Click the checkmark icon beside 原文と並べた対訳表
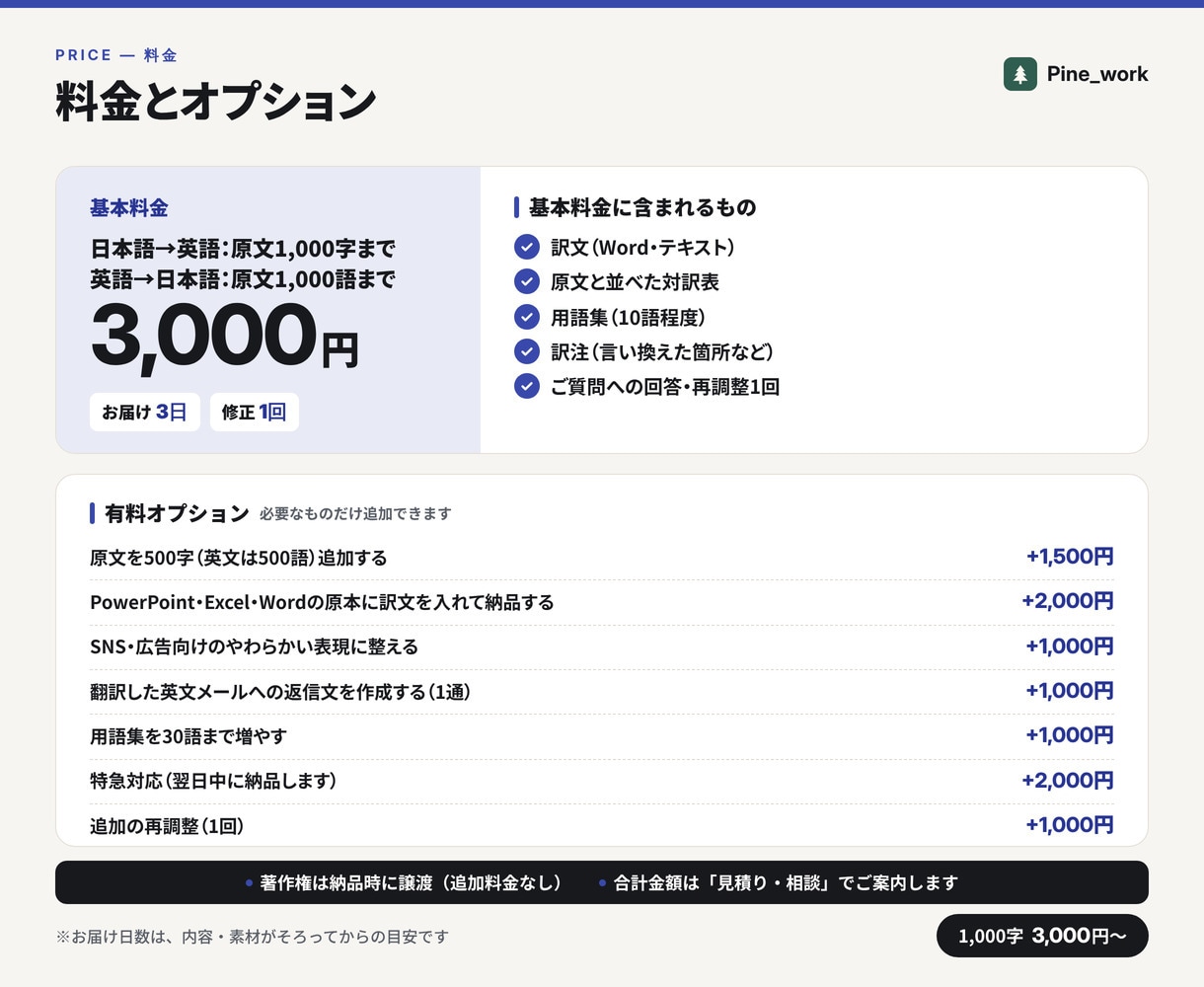 pos(527,281)
